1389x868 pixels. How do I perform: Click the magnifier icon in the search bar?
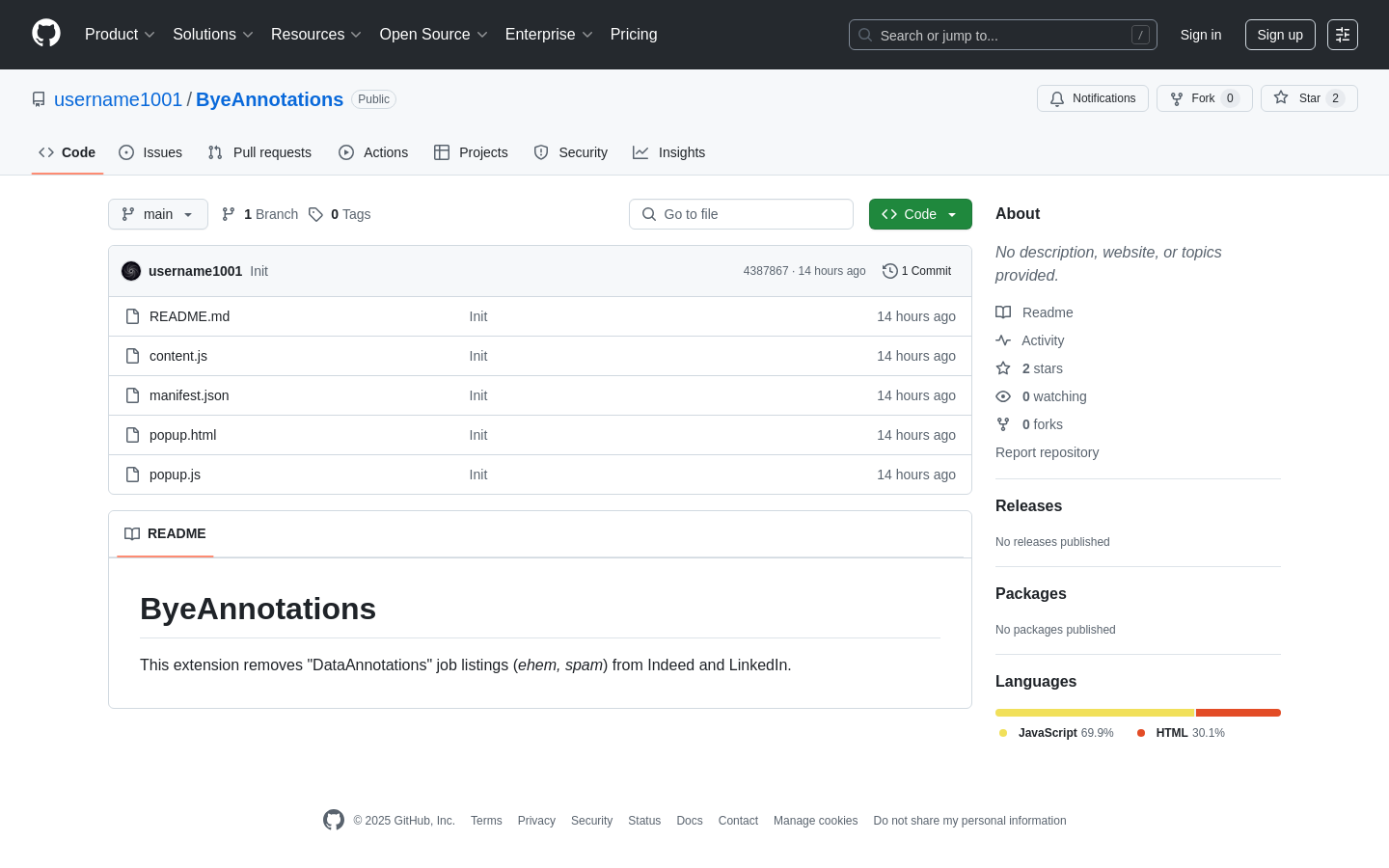(x=865, y=35)
